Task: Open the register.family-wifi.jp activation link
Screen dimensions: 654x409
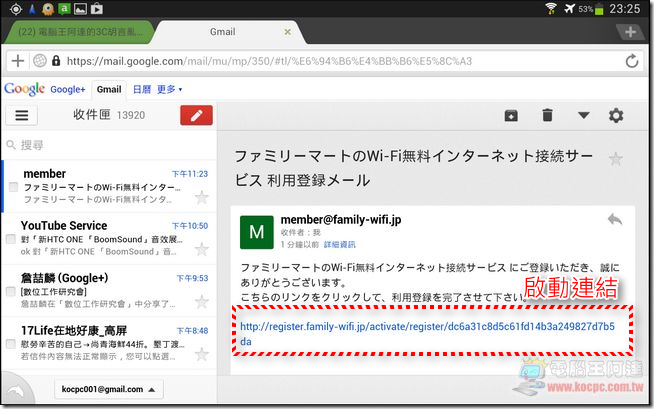Action: [x=427, y=334]
